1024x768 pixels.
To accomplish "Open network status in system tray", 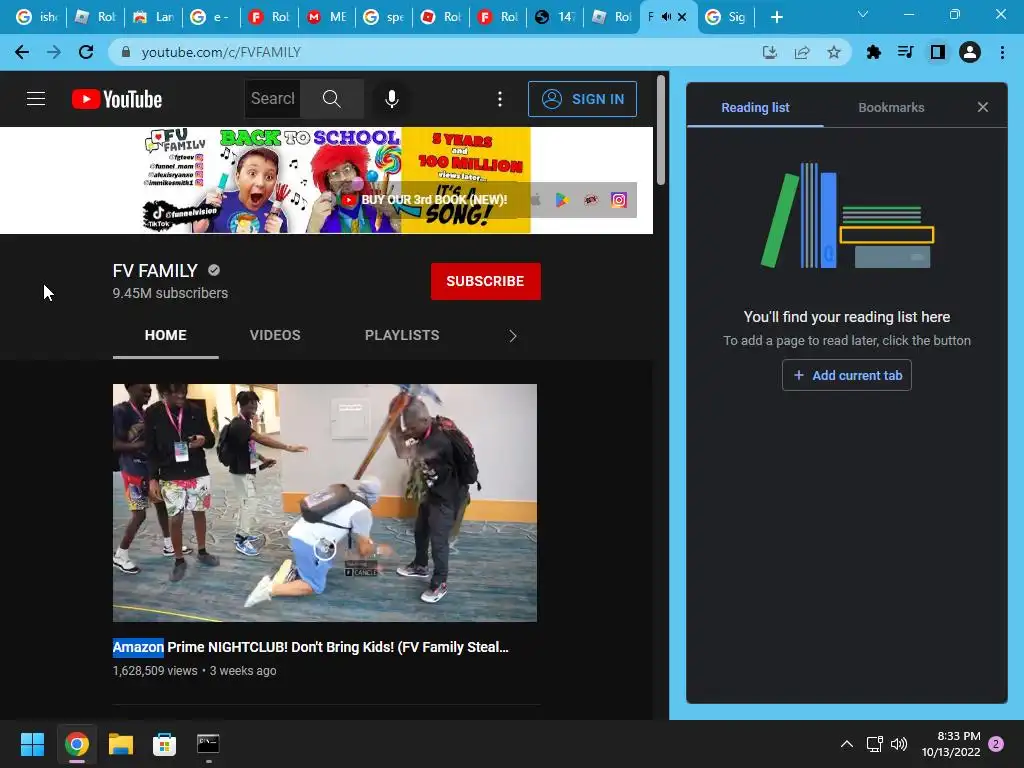I will click(x=874, y=744).
